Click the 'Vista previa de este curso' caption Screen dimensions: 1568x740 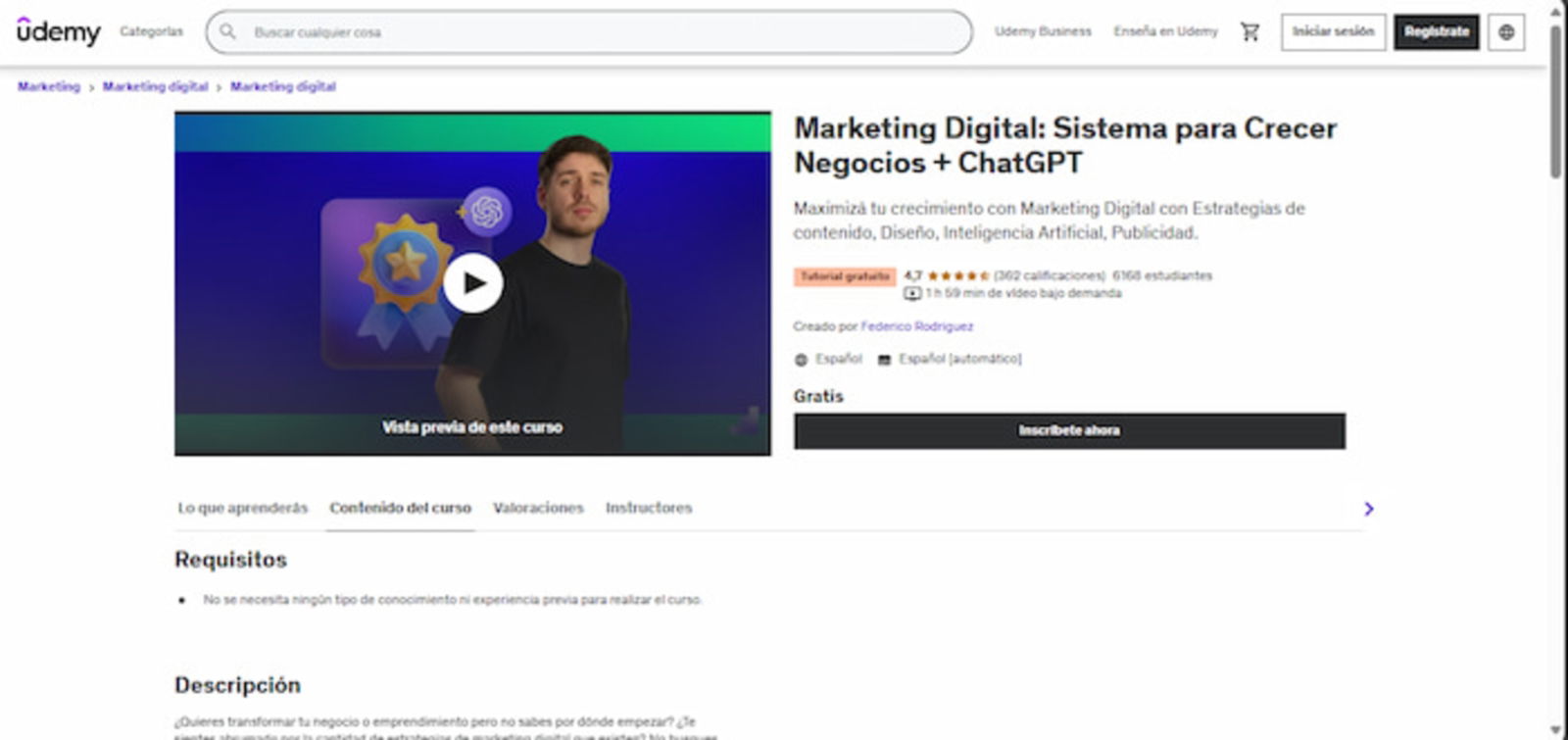[472, 427]
